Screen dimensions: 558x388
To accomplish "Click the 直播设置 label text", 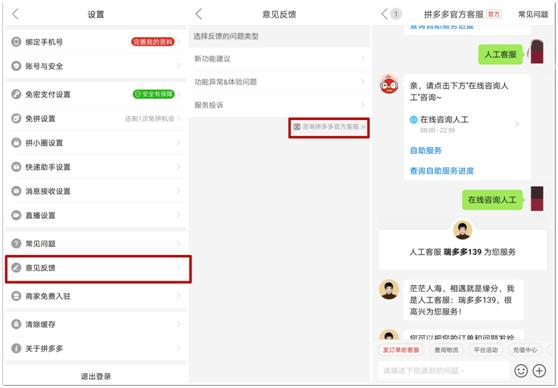I will pos(40,215).
